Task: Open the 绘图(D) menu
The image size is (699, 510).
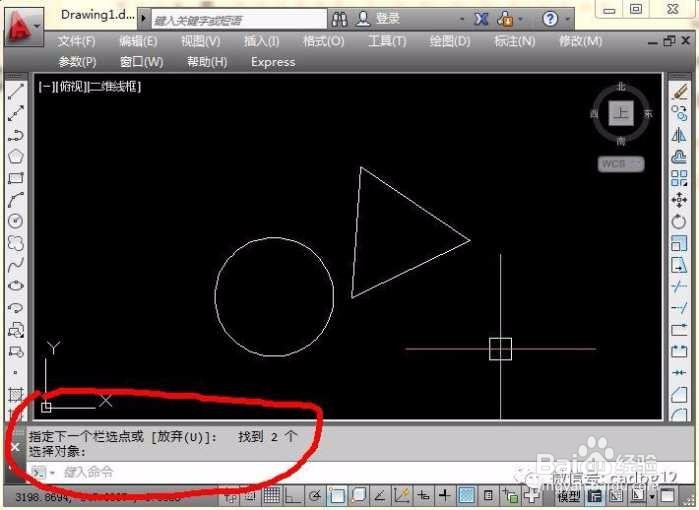Action: click(x=450, y=41)
